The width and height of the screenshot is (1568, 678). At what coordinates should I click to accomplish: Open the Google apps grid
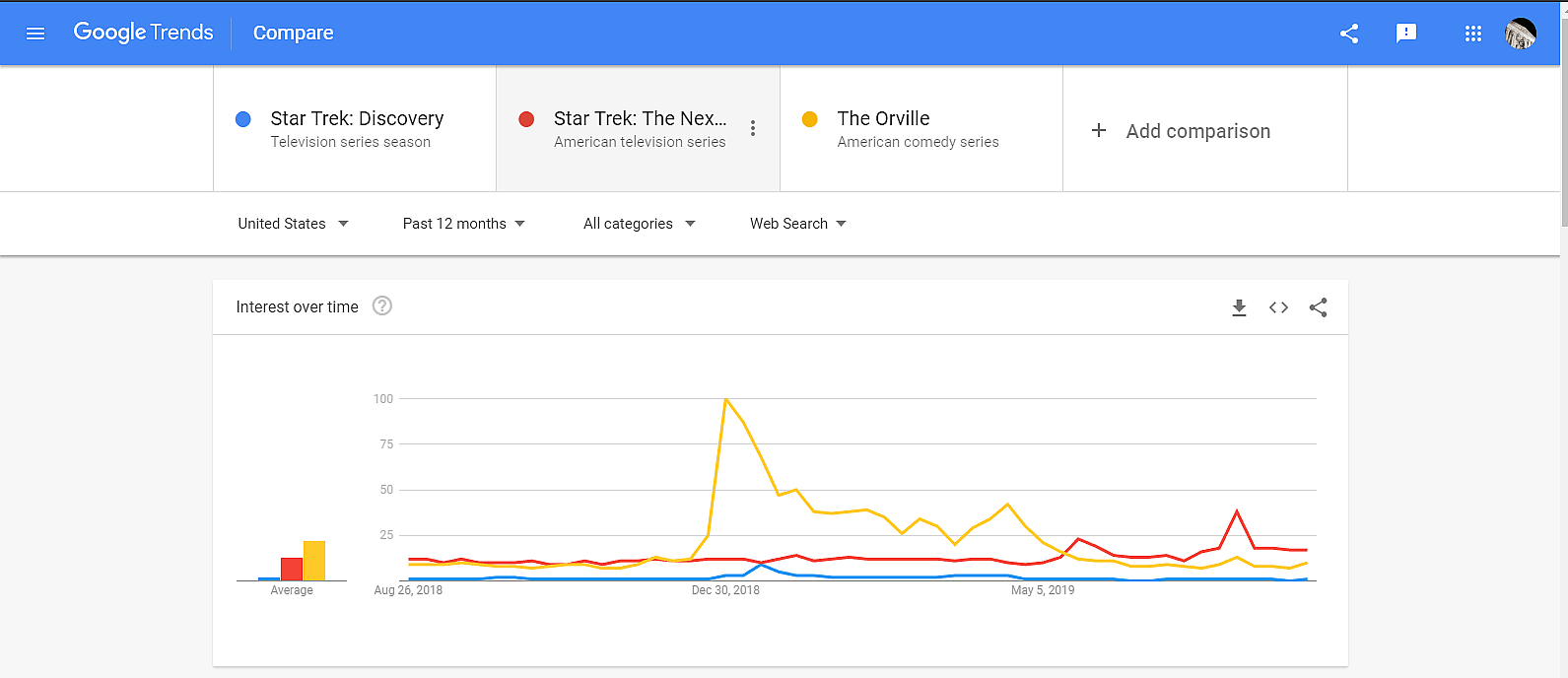(x=1472, y=33)
